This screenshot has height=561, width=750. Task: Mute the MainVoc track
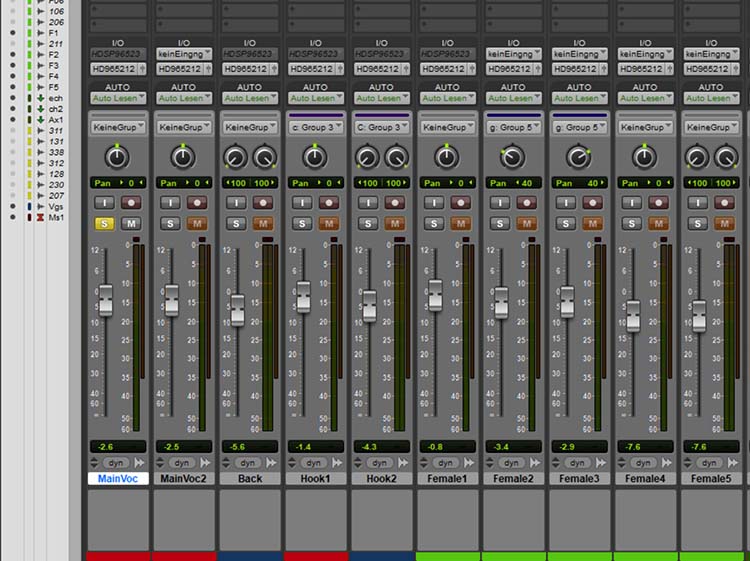pyautogui.click(x=131, y=223)
